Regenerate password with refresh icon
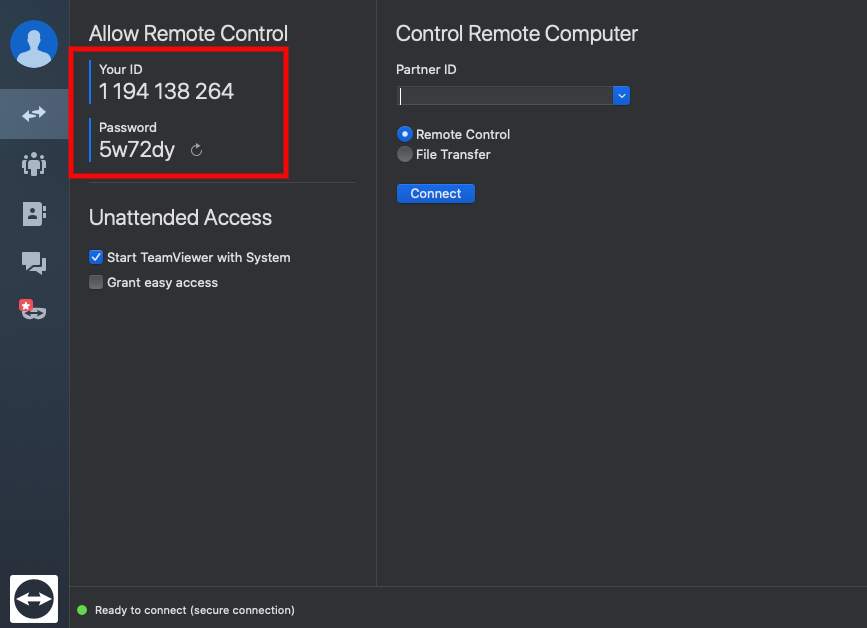Screen dimensions: 867x628 pos(196,150)
